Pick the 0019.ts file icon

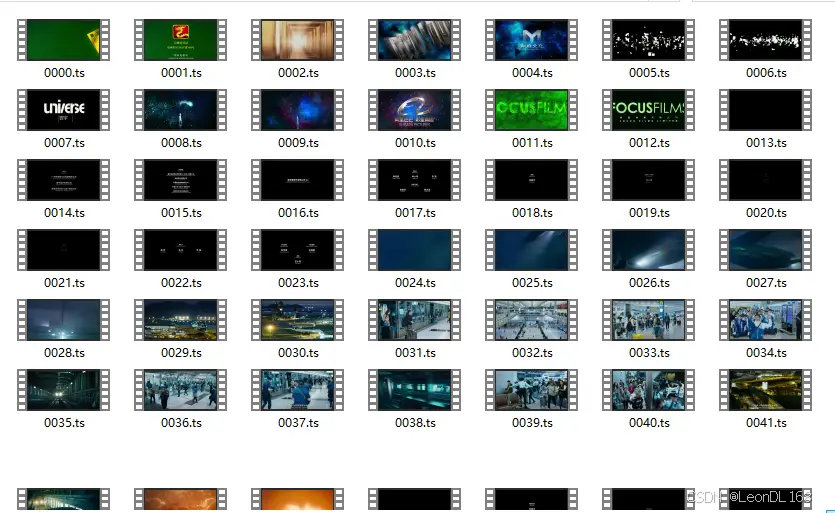click(x=649, y=180)
